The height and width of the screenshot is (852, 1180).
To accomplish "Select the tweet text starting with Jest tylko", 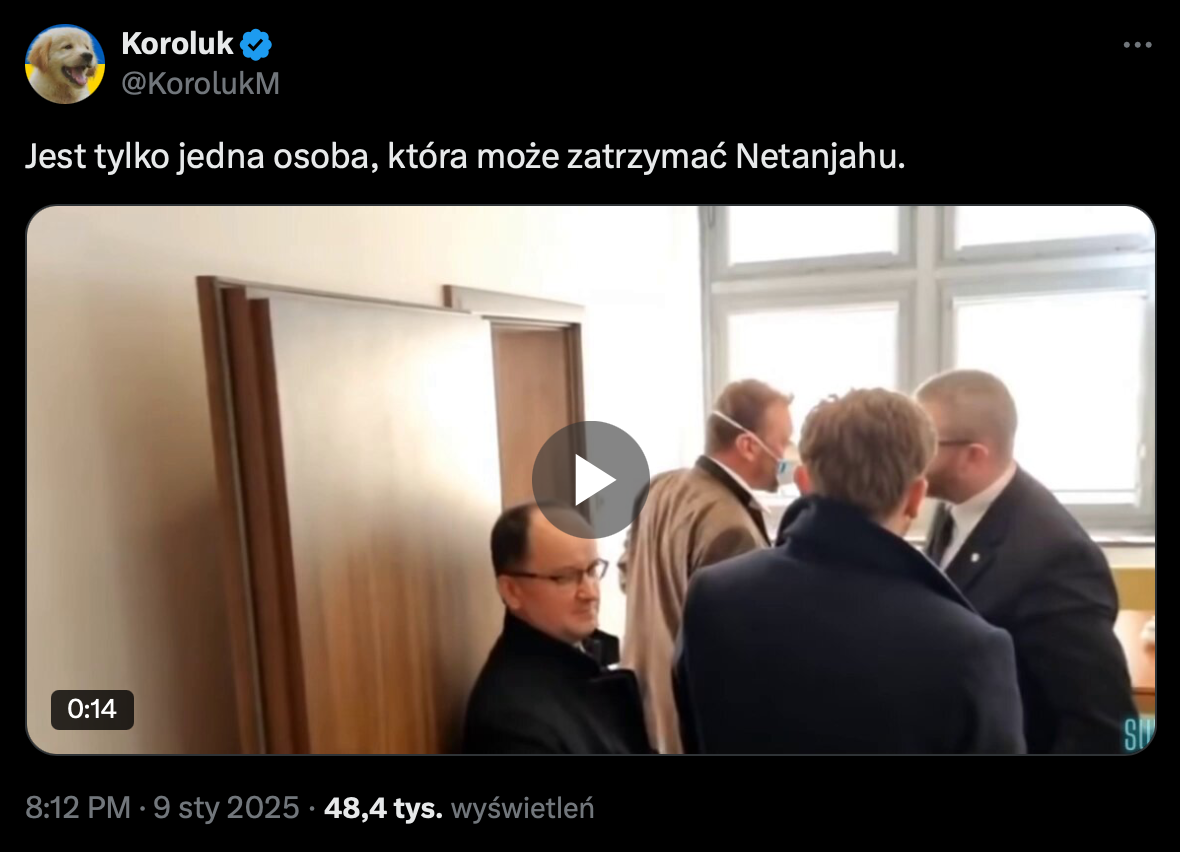I will (465, 157).
